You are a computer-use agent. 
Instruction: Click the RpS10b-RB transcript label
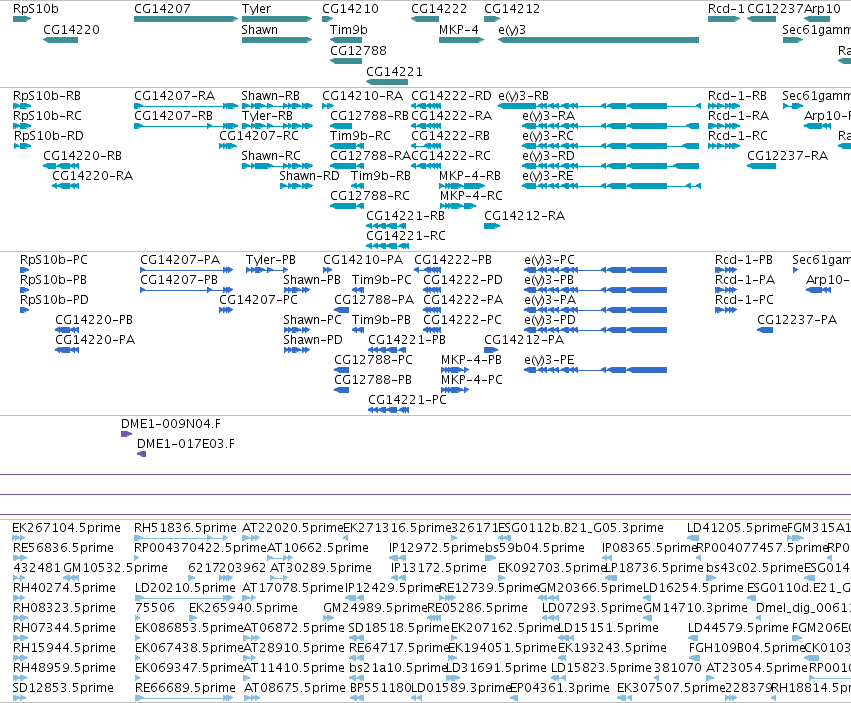pos(47,96)
